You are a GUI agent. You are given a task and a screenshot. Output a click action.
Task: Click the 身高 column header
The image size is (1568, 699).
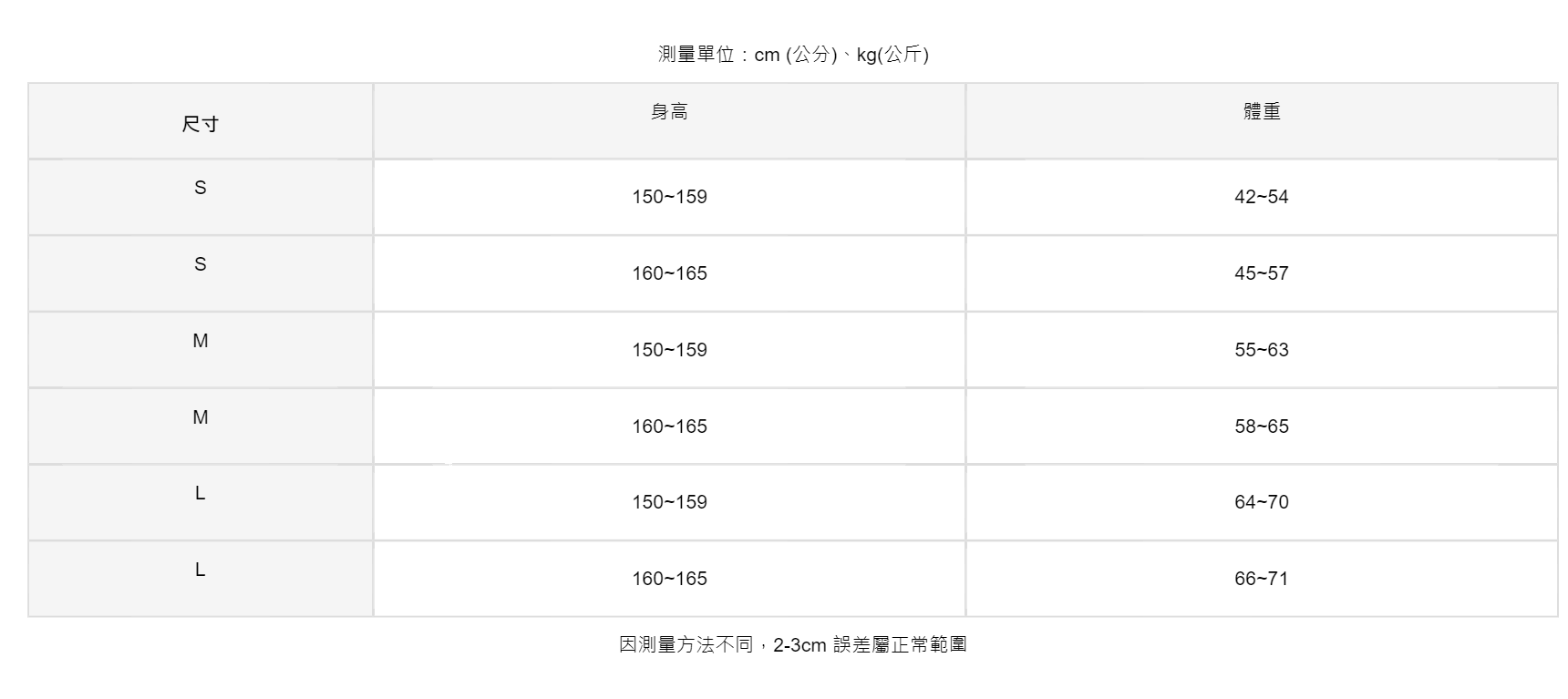(669, 112)
